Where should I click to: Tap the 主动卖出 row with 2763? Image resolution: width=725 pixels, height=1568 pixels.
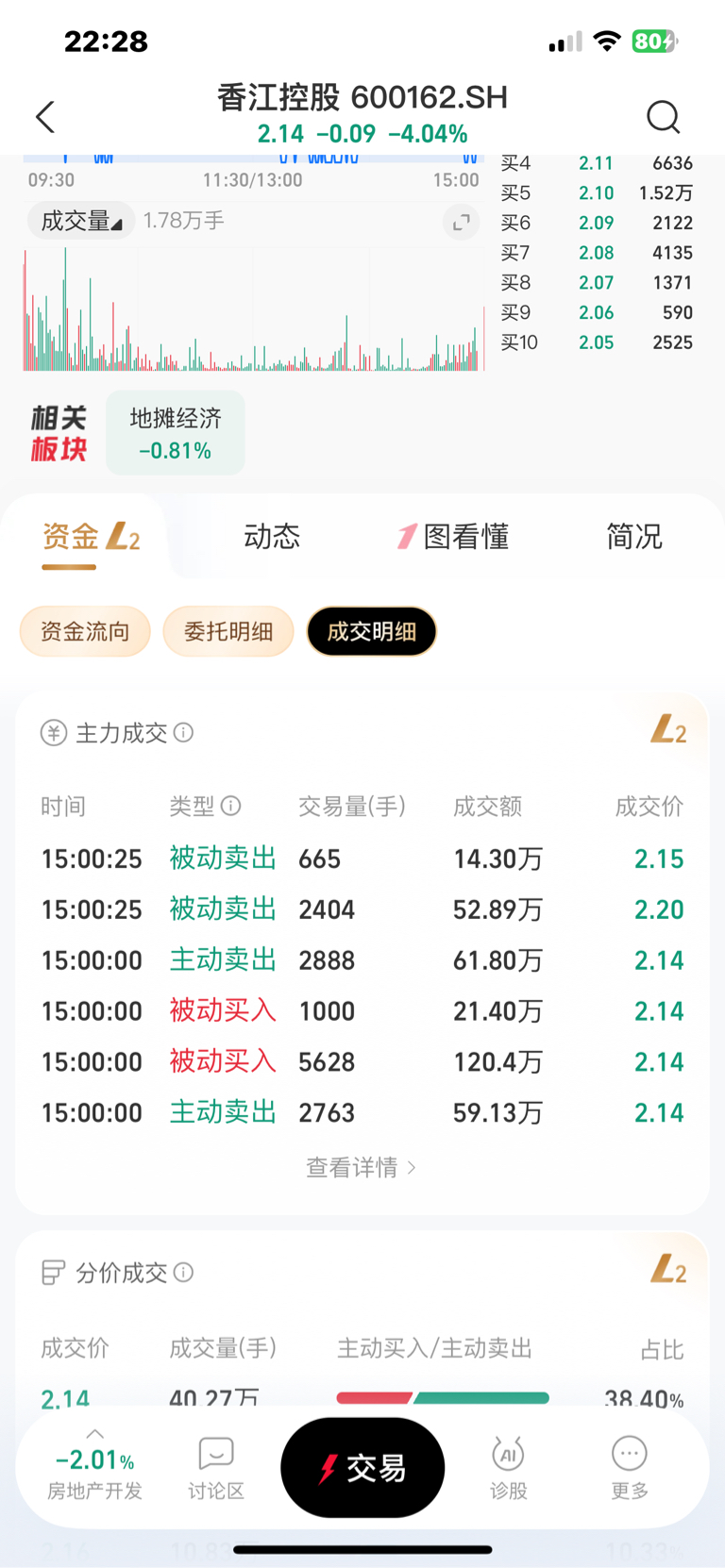(x=362, y=1112)
